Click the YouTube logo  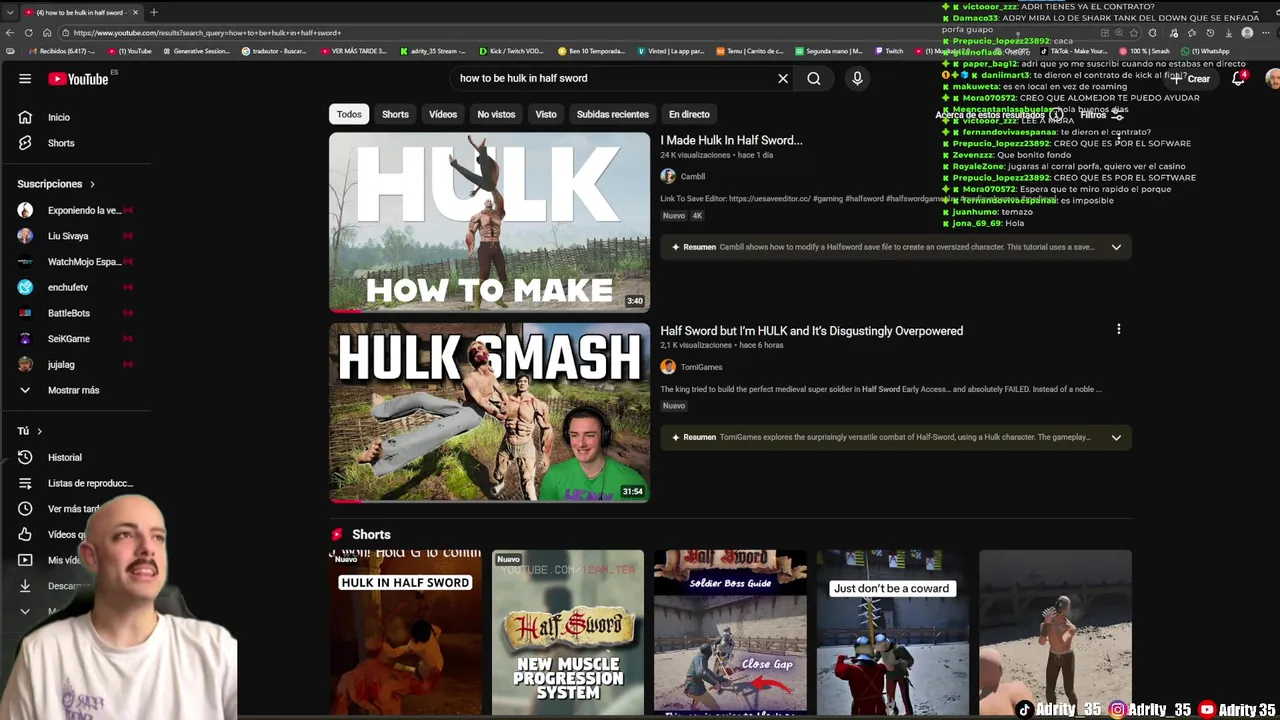click(78, 79)
